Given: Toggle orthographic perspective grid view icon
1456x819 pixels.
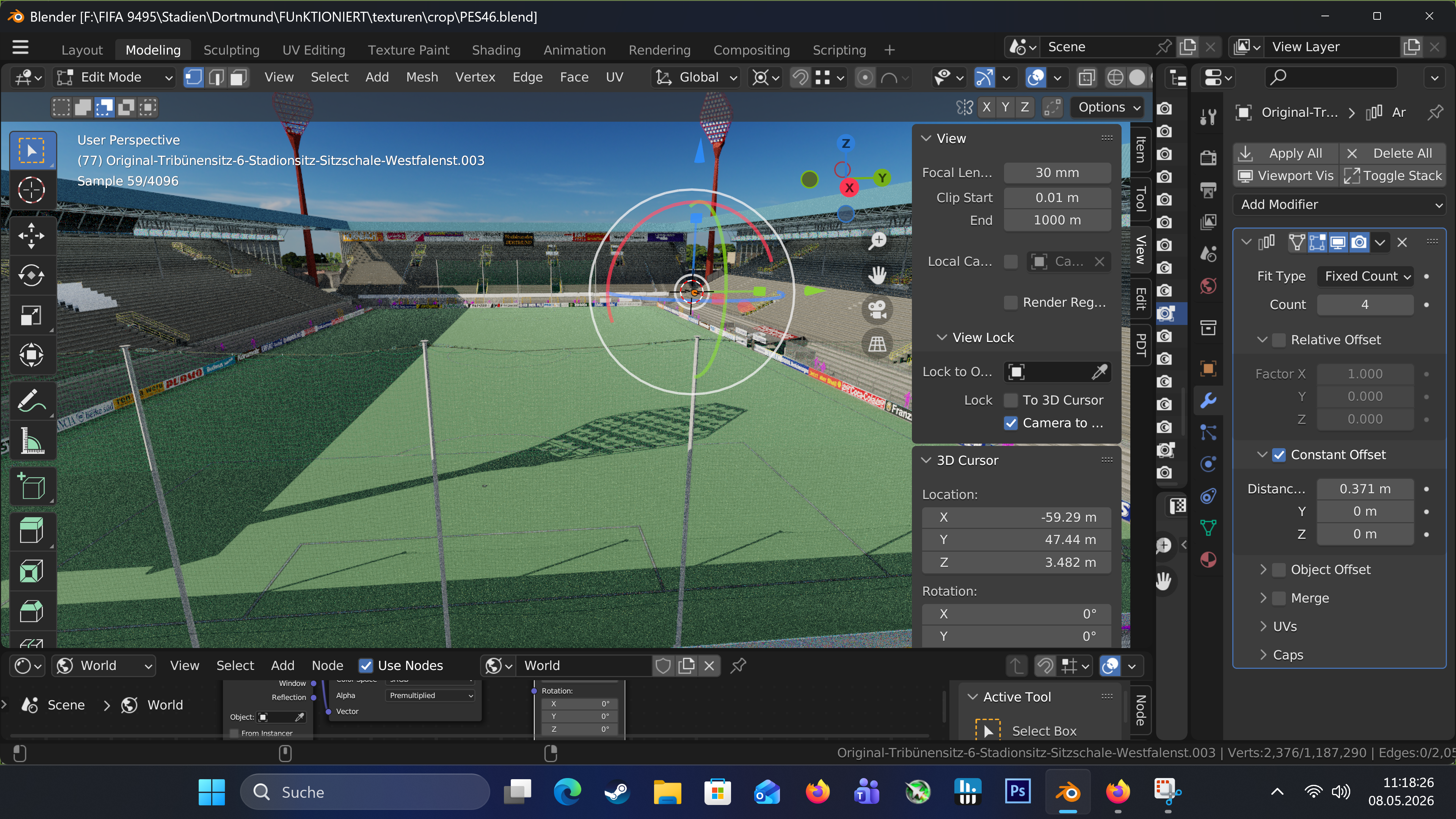Looking at the screenshot, I should 877,344.
